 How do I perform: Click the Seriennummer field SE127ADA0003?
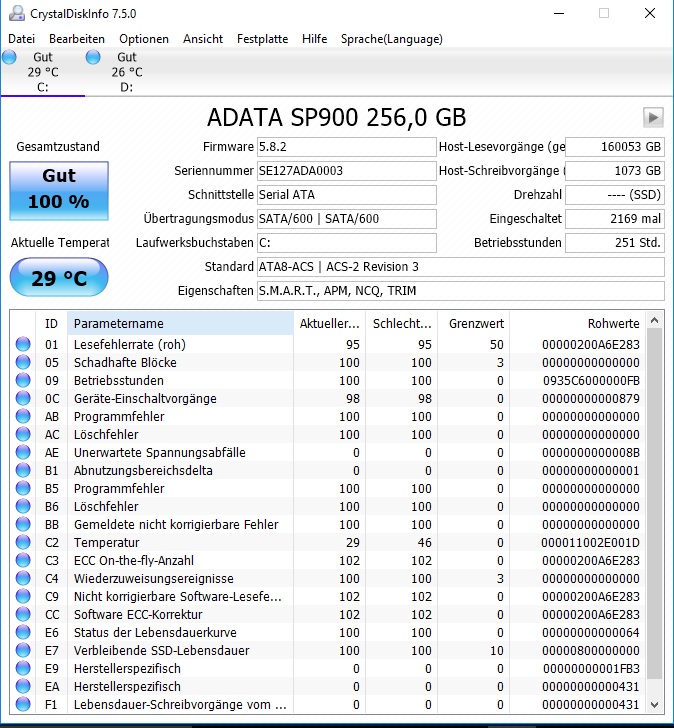347,171
